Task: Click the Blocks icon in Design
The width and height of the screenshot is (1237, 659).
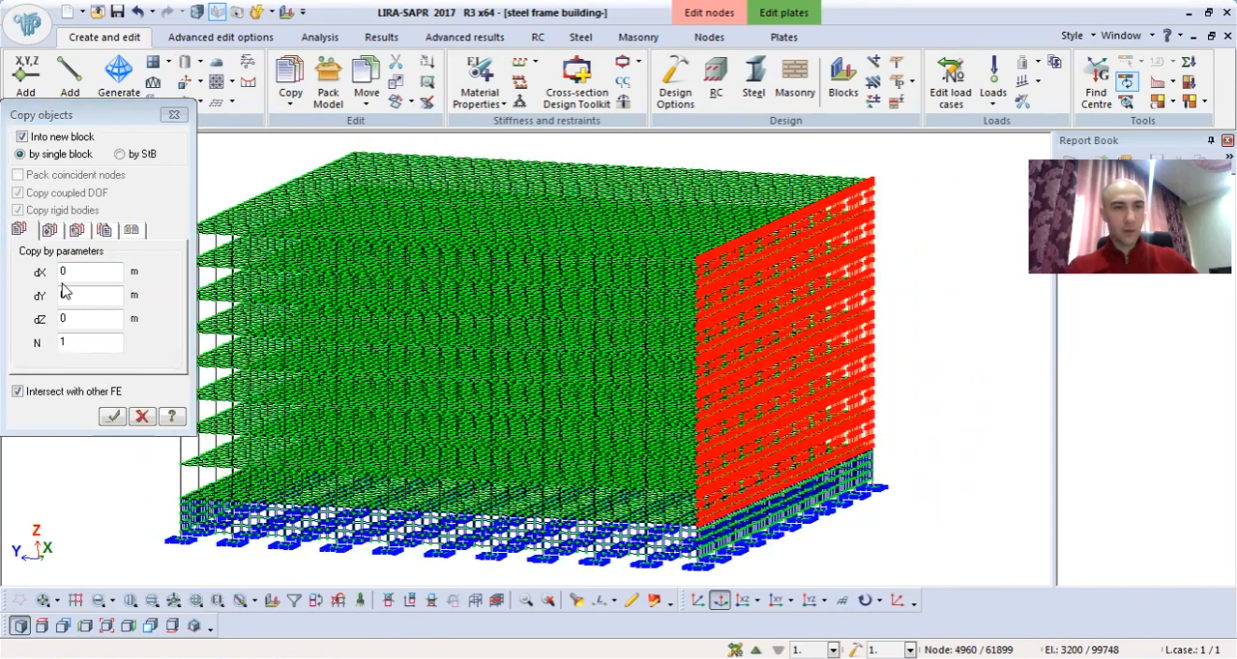Action: click(x=843, y=71)
